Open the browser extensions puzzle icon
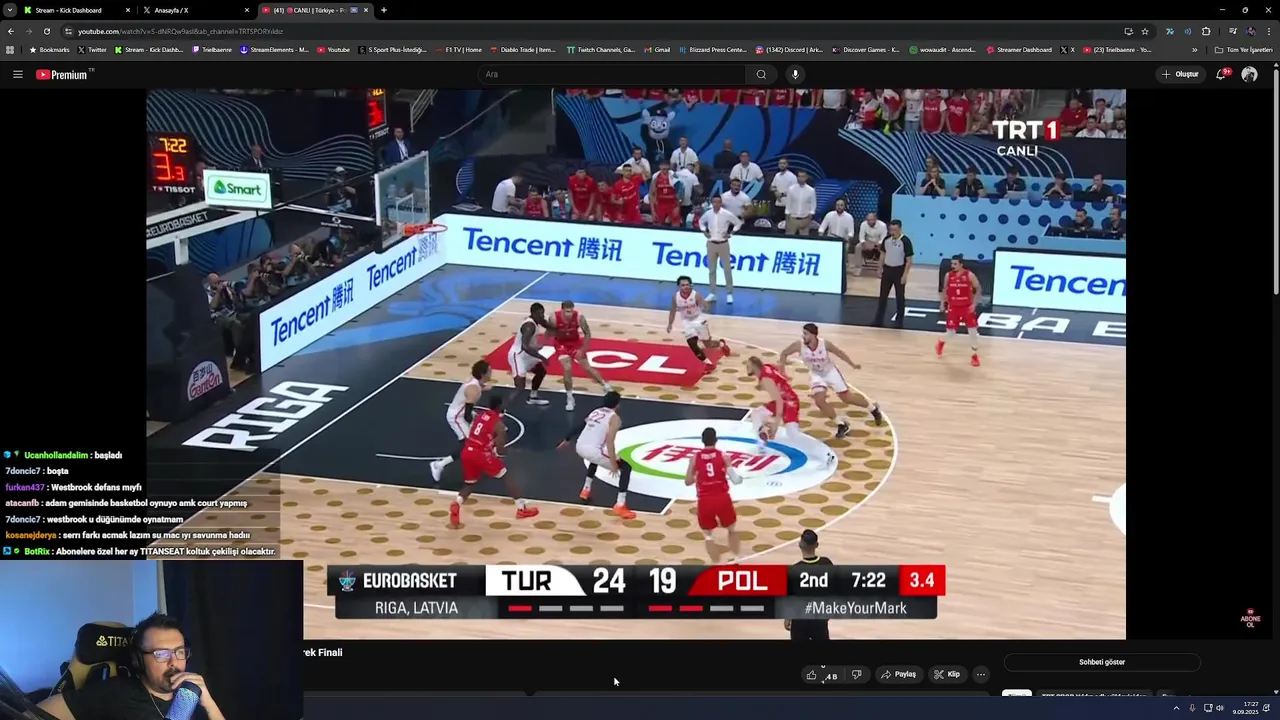The height and width of the screenshot is (720, 1280). [x=1206, y=31]
